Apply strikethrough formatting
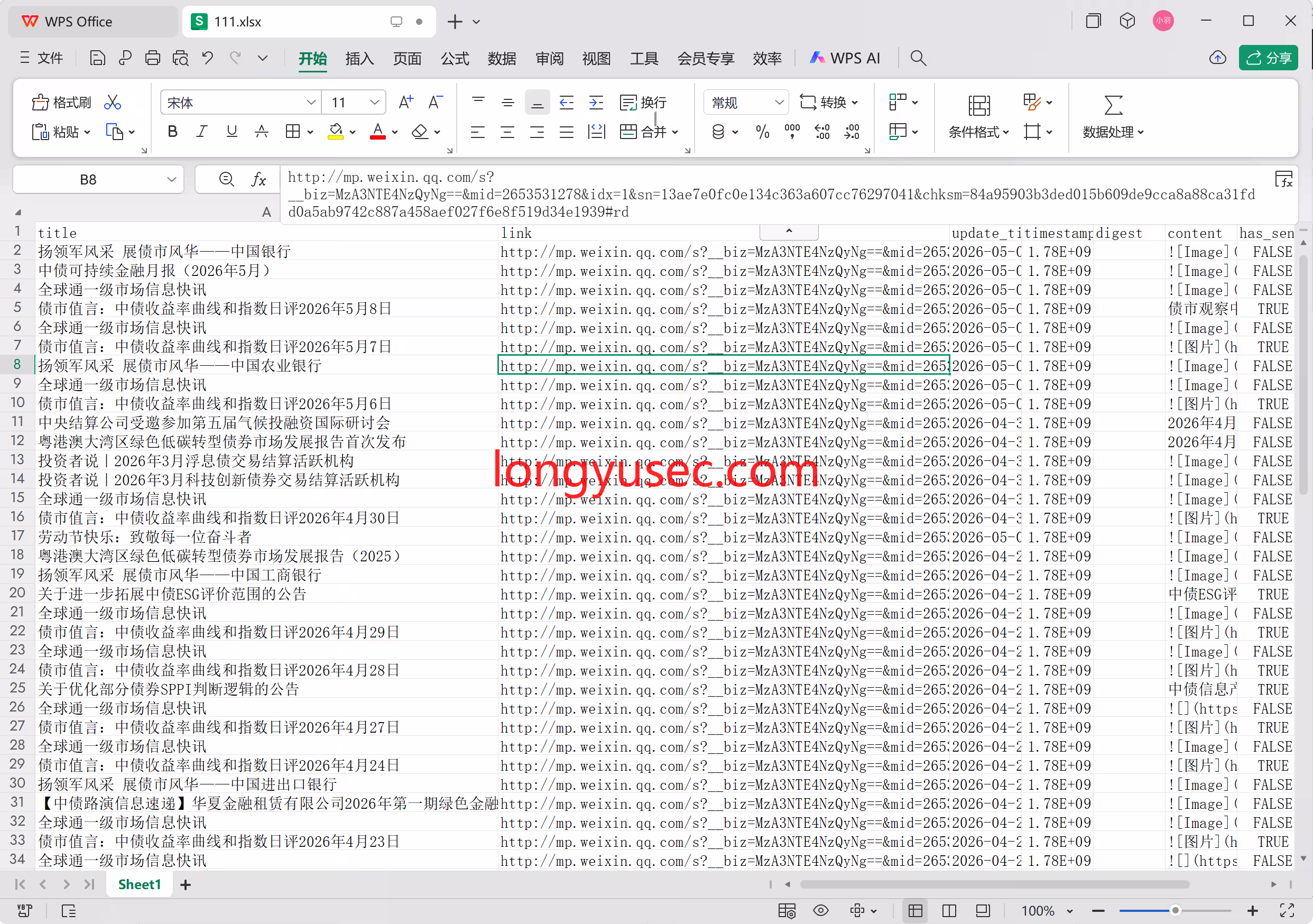This screenshot has width=1313, height=924. pyautogui.click(x=261, y=132)
